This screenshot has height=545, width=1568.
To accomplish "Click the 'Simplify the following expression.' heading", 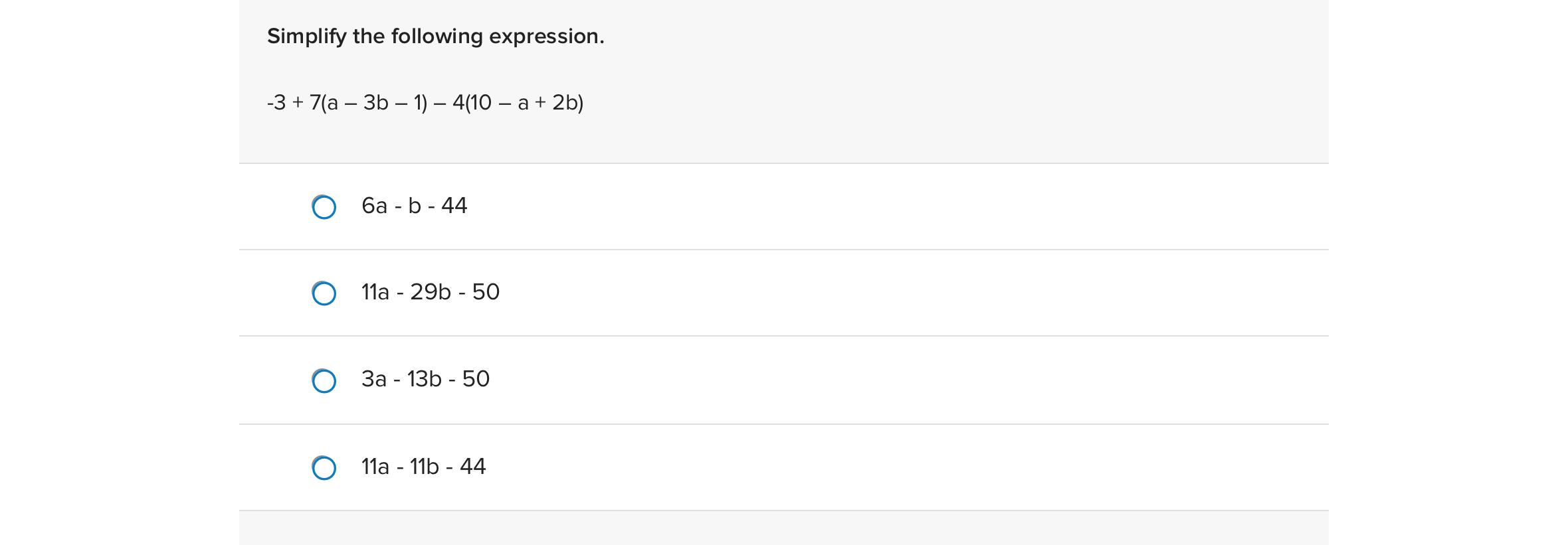I will 436,37.
